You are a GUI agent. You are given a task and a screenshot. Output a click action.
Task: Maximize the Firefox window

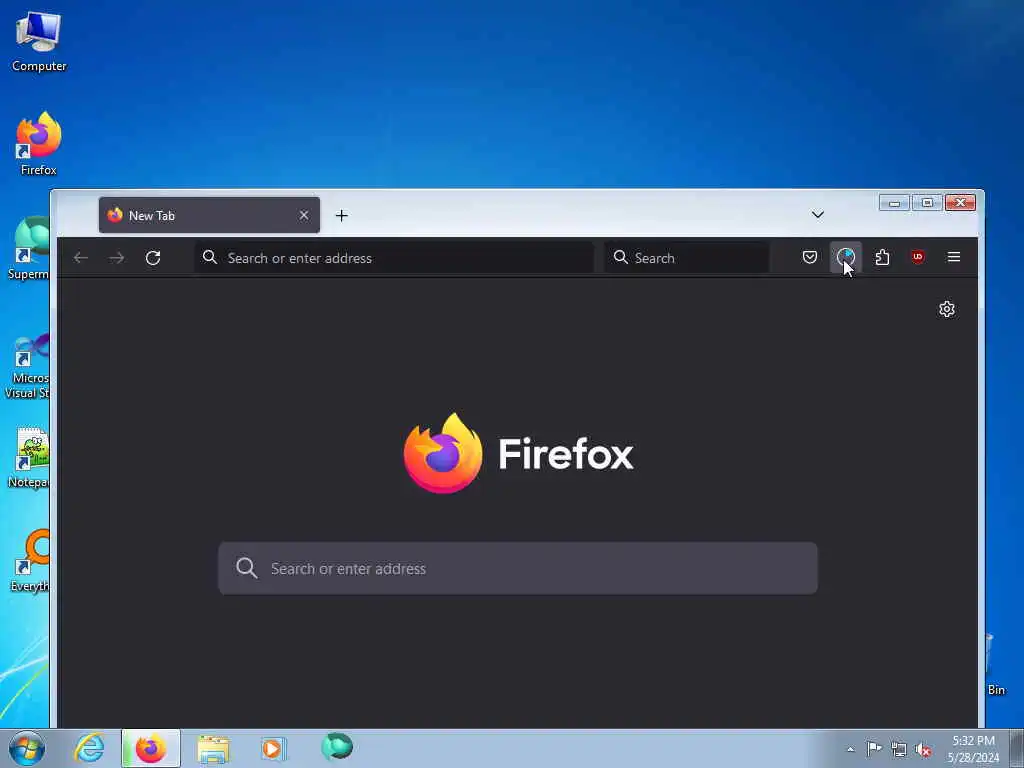click(x=927, y=203)
